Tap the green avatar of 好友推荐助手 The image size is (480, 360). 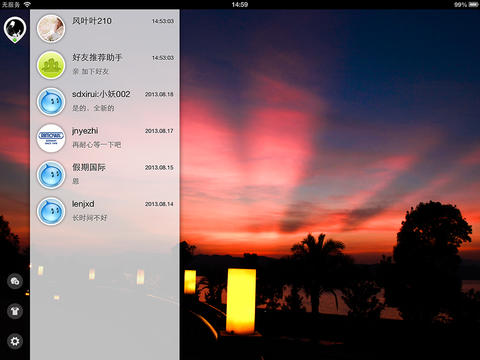point(51,65)
